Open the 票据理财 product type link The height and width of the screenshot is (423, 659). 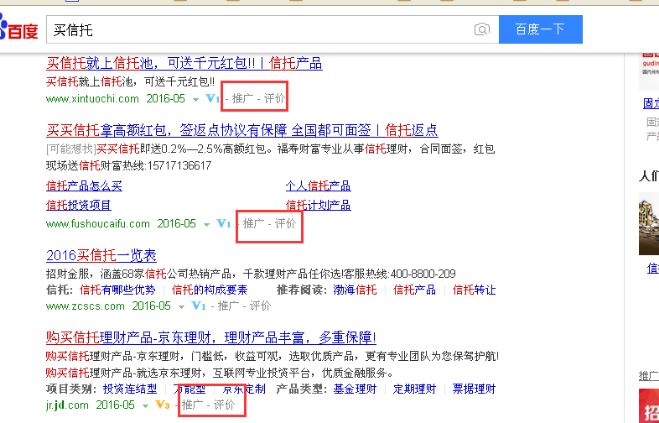click(474, 389)
